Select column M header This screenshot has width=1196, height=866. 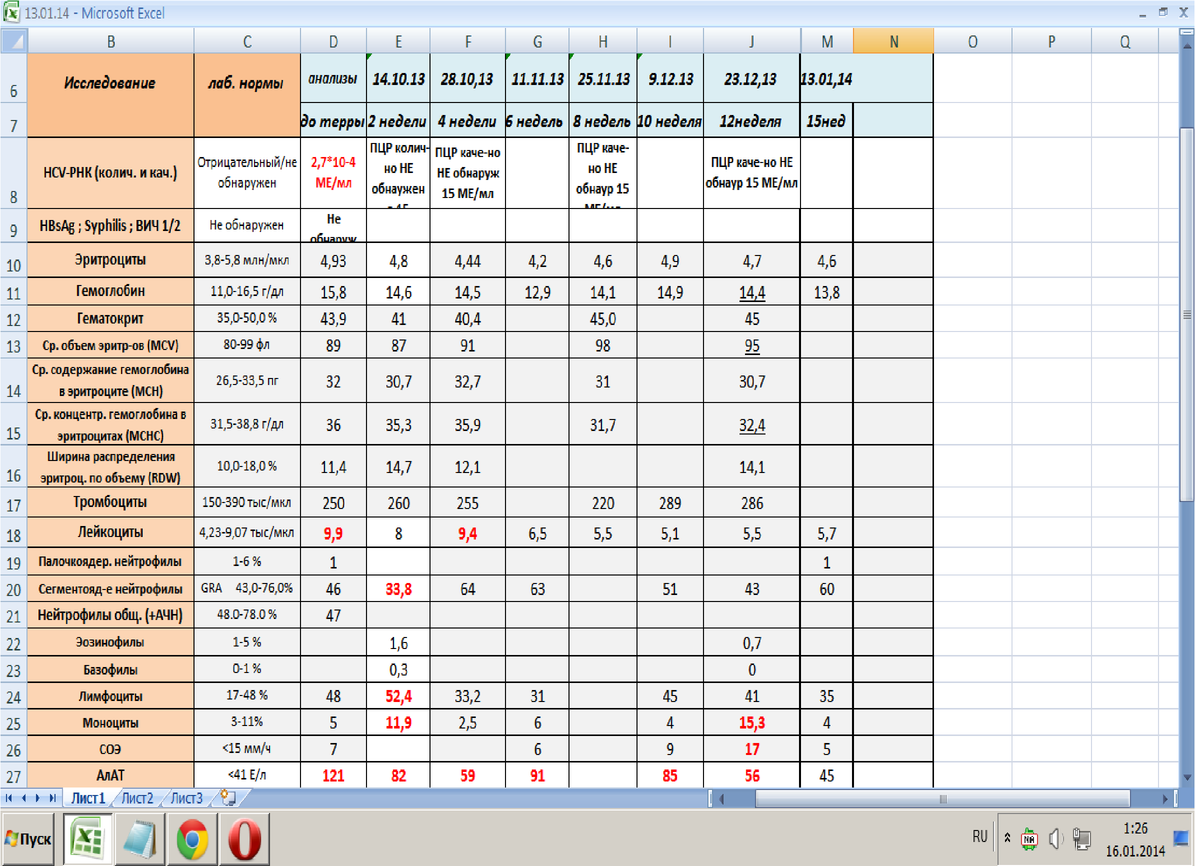(827, 41)
